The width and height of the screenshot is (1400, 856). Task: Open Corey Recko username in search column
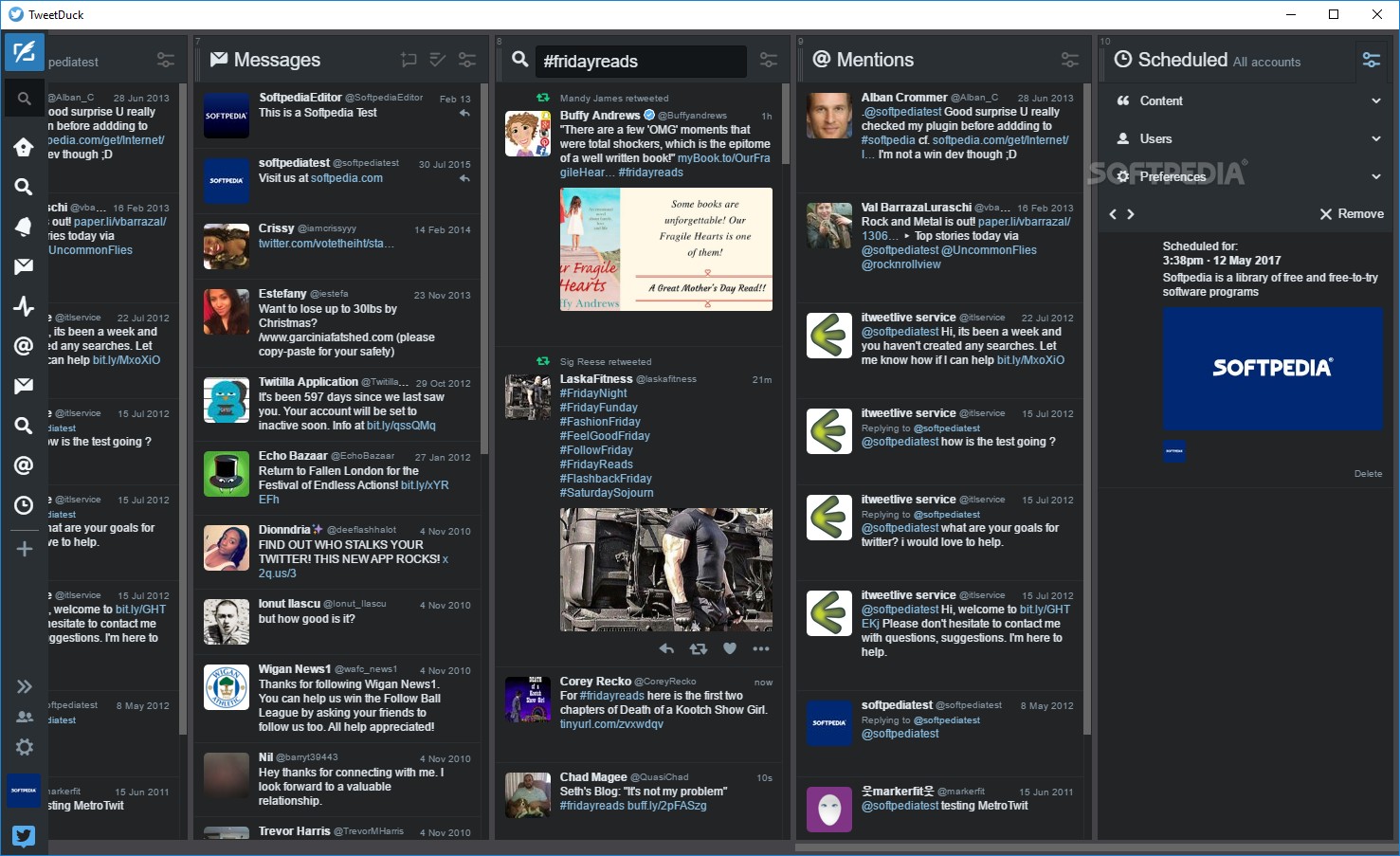595,682
